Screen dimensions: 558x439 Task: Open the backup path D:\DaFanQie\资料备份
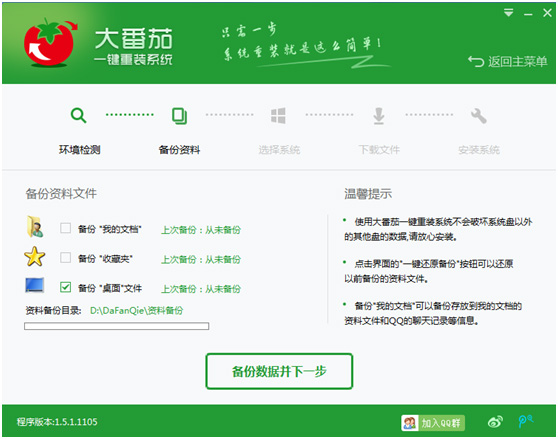pyautogui.click(x=136, y=311)
